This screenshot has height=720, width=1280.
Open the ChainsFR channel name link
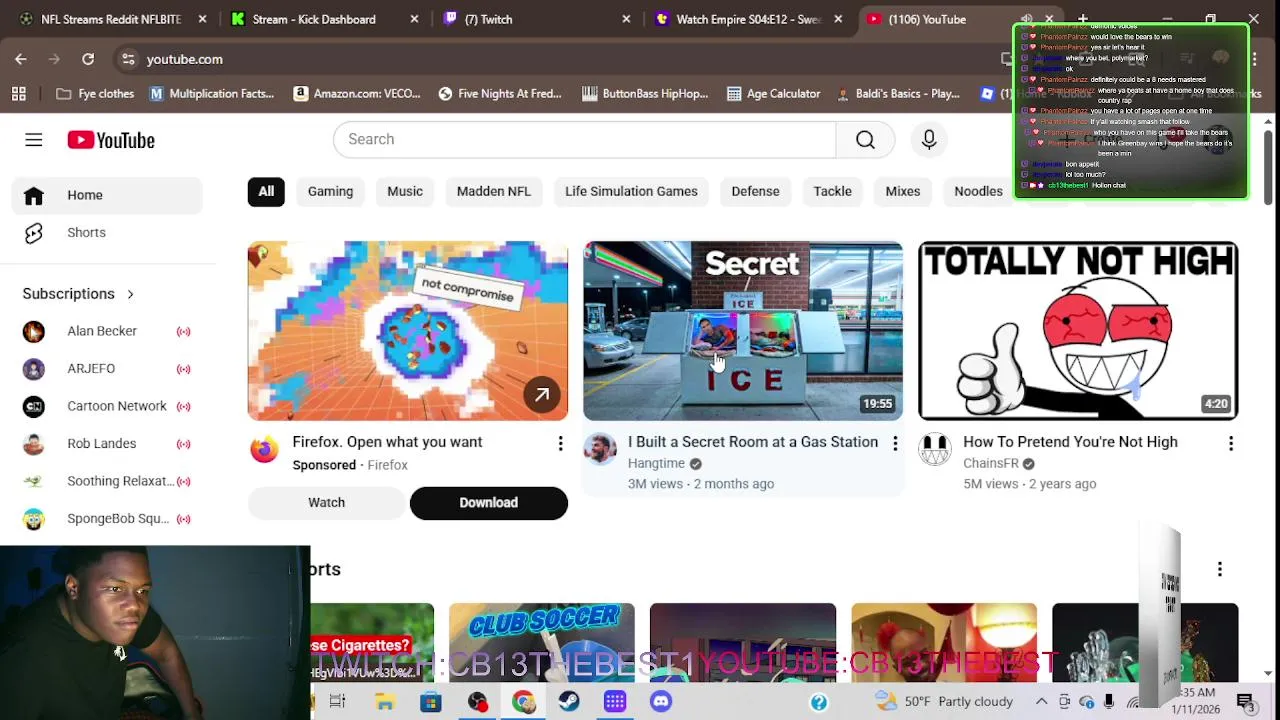click(x=990, y=464)
